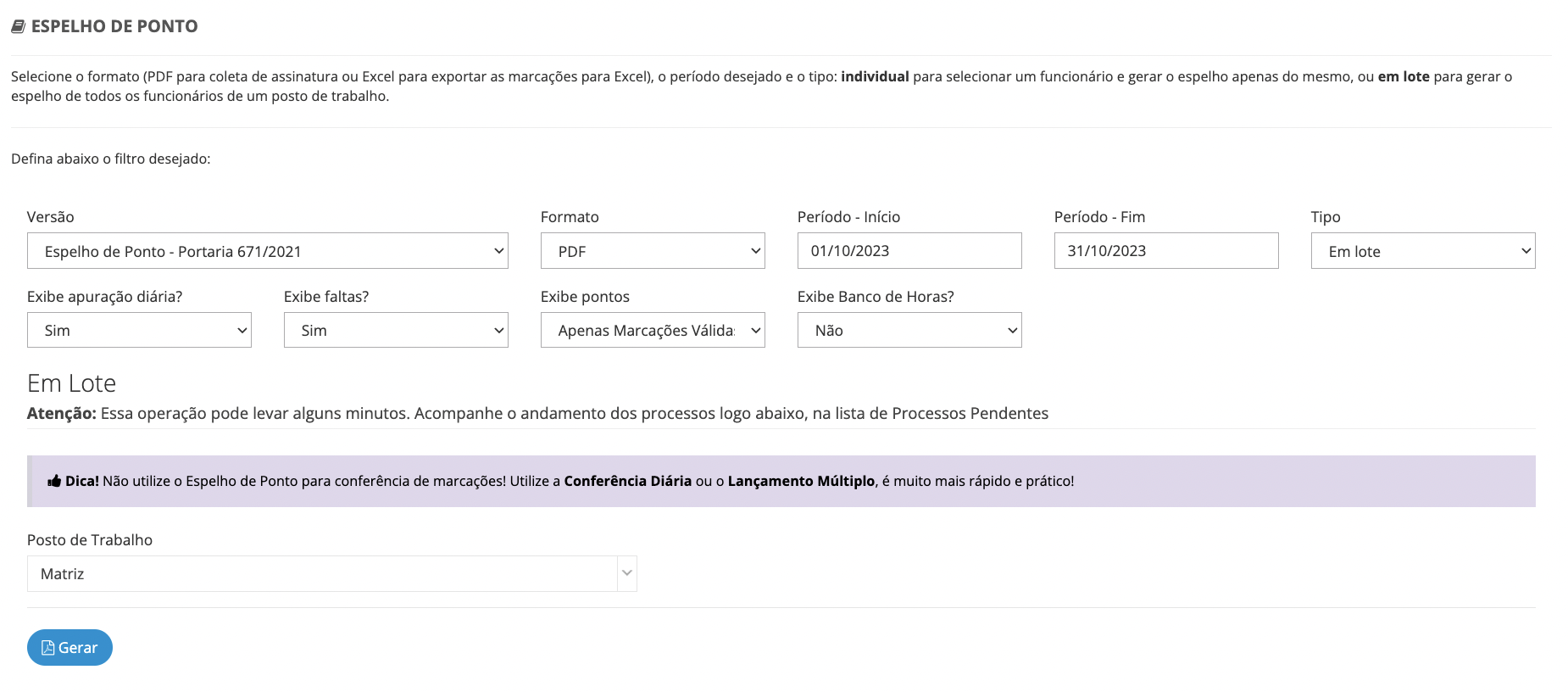Open the Formato dropdown showing PDF
This screenshot has height=692, width=1568.
click(653, 251)
